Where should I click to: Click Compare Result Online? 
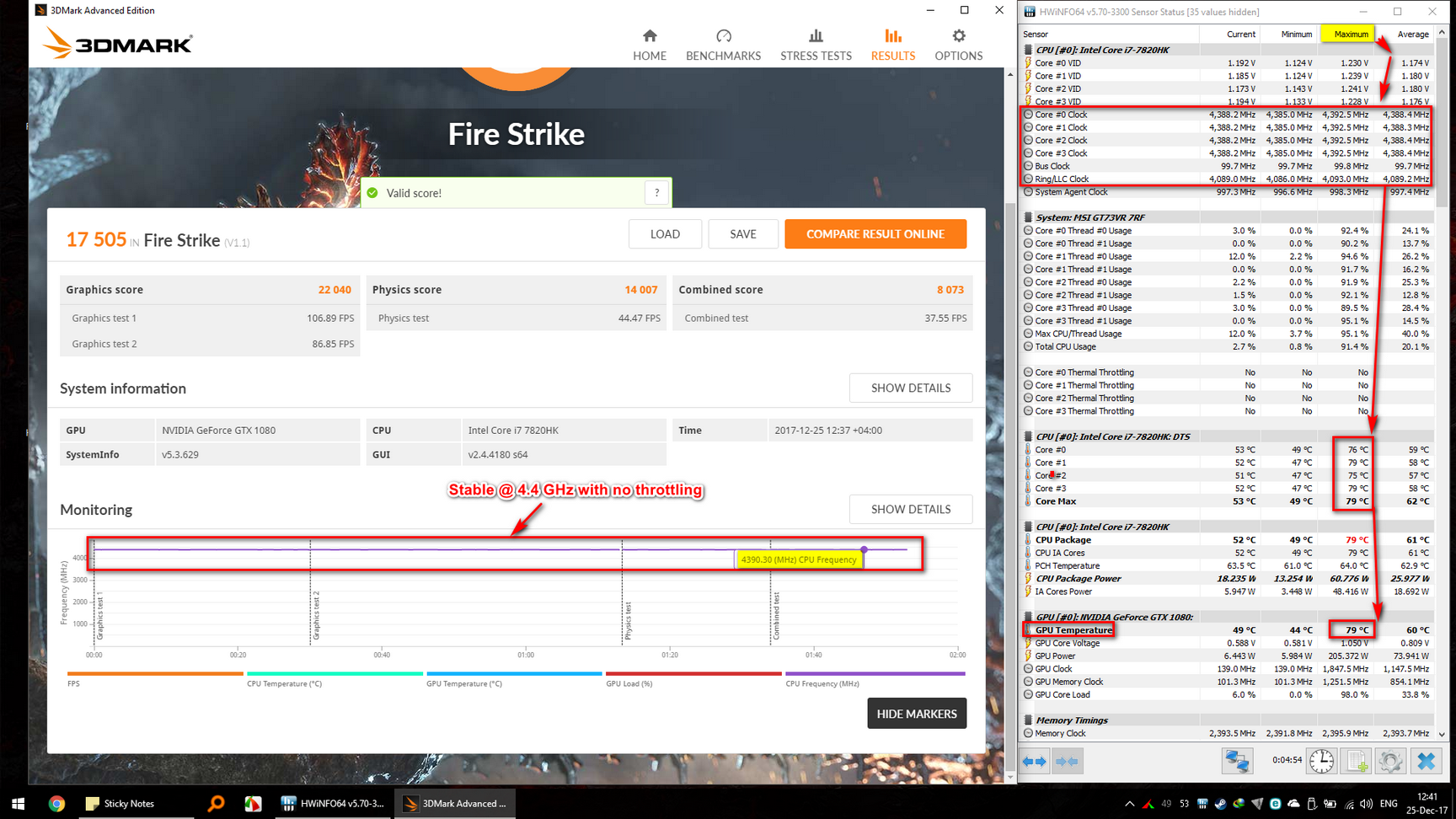(x=875, y=234)
